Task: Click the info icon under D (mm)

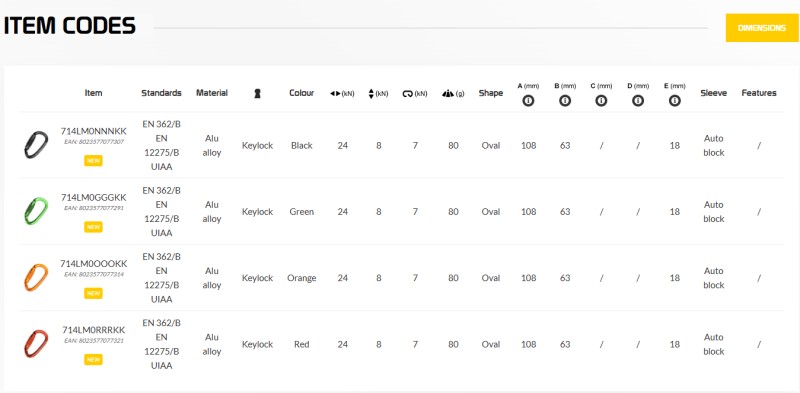Action: pyautogui.click(x=638, y=101)
